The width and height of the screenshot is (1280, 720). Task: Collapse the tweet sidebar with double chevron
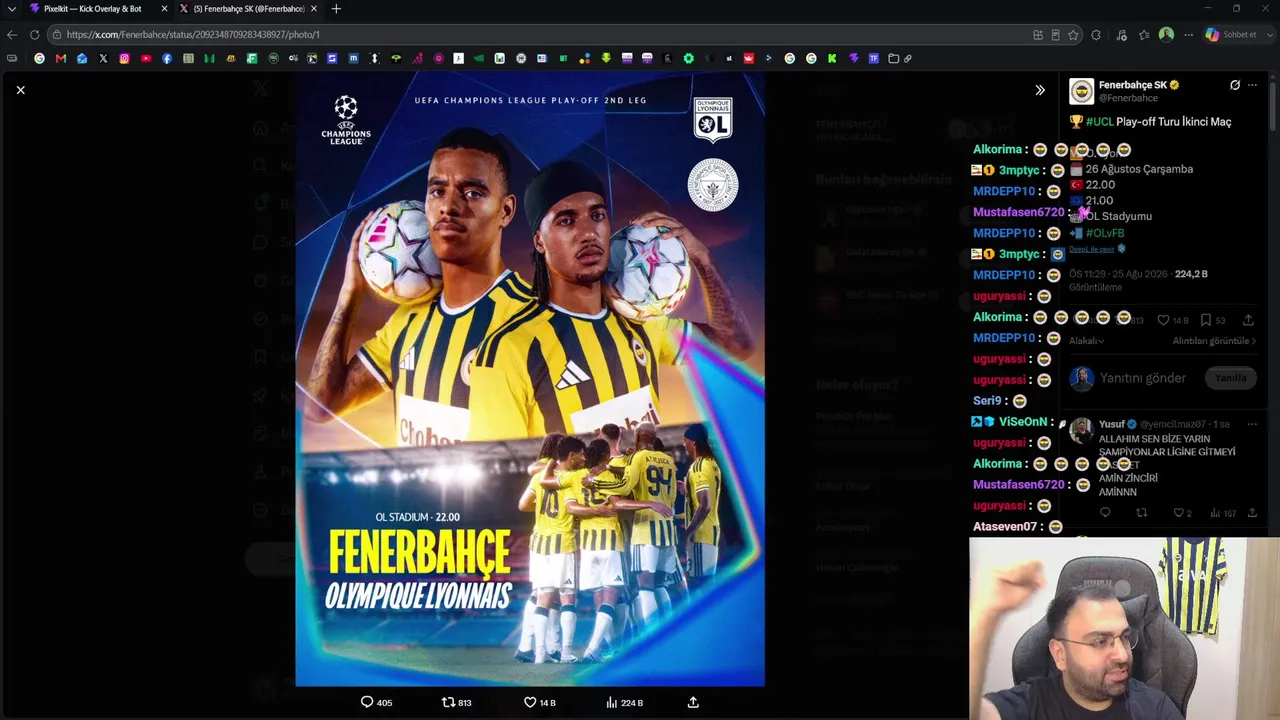pyautogui.click(x=1040, y=90)
